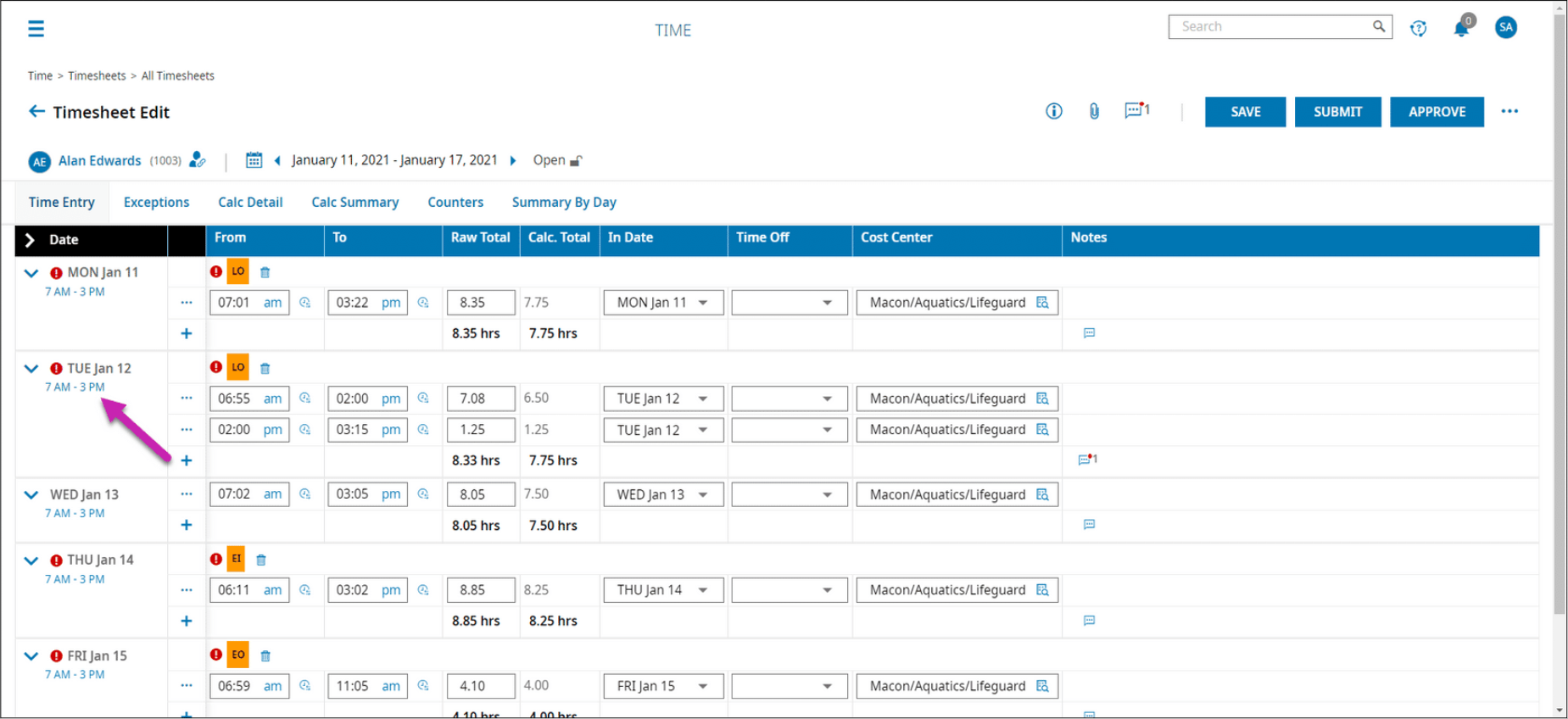The height and width of the screenshot is (719, 1568).
Task: Open the Calc Summary tab
Action: click(x=354, y=202)
